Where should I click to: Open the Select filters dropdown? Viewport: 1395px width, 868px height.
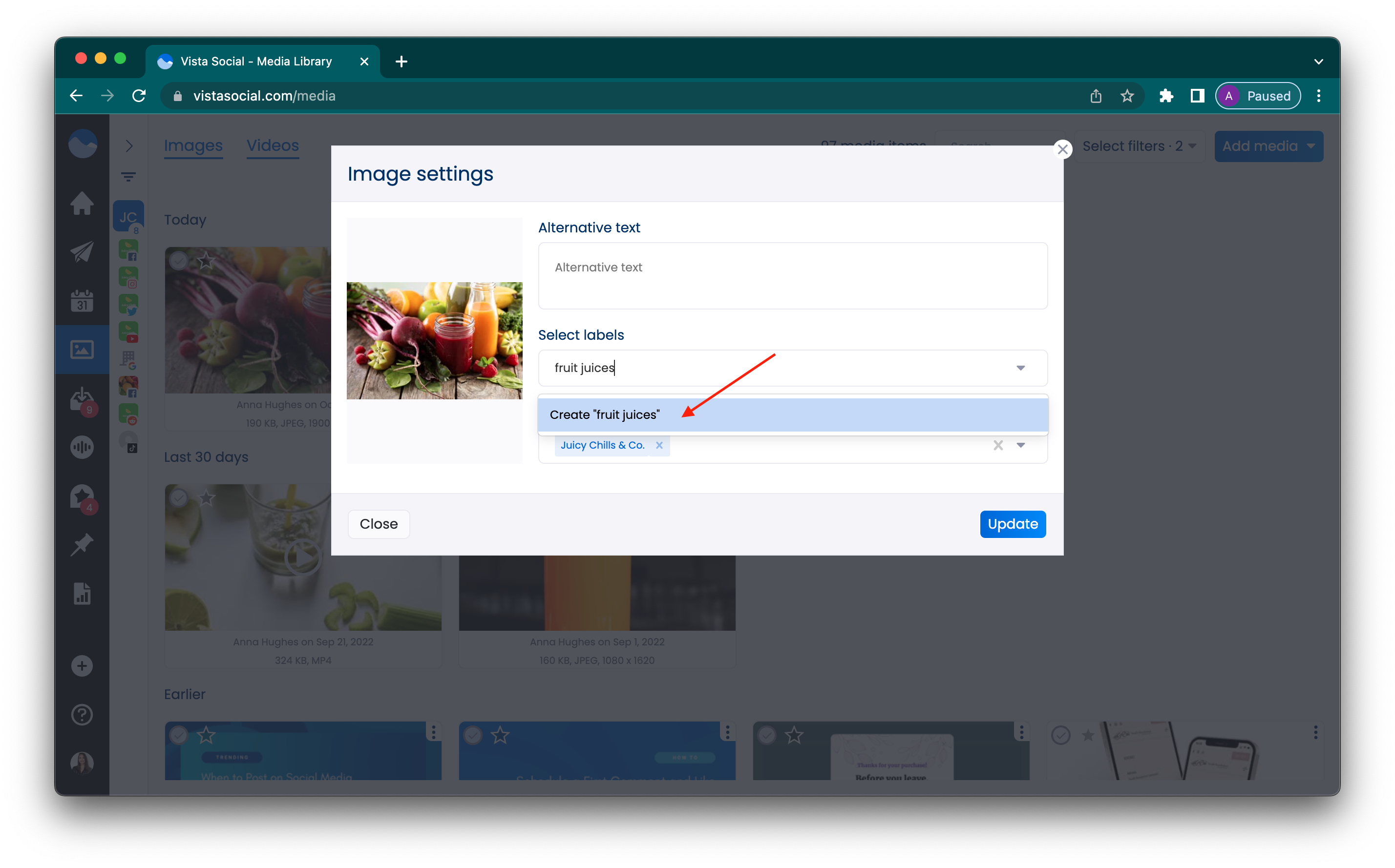tap(1140, 146)
